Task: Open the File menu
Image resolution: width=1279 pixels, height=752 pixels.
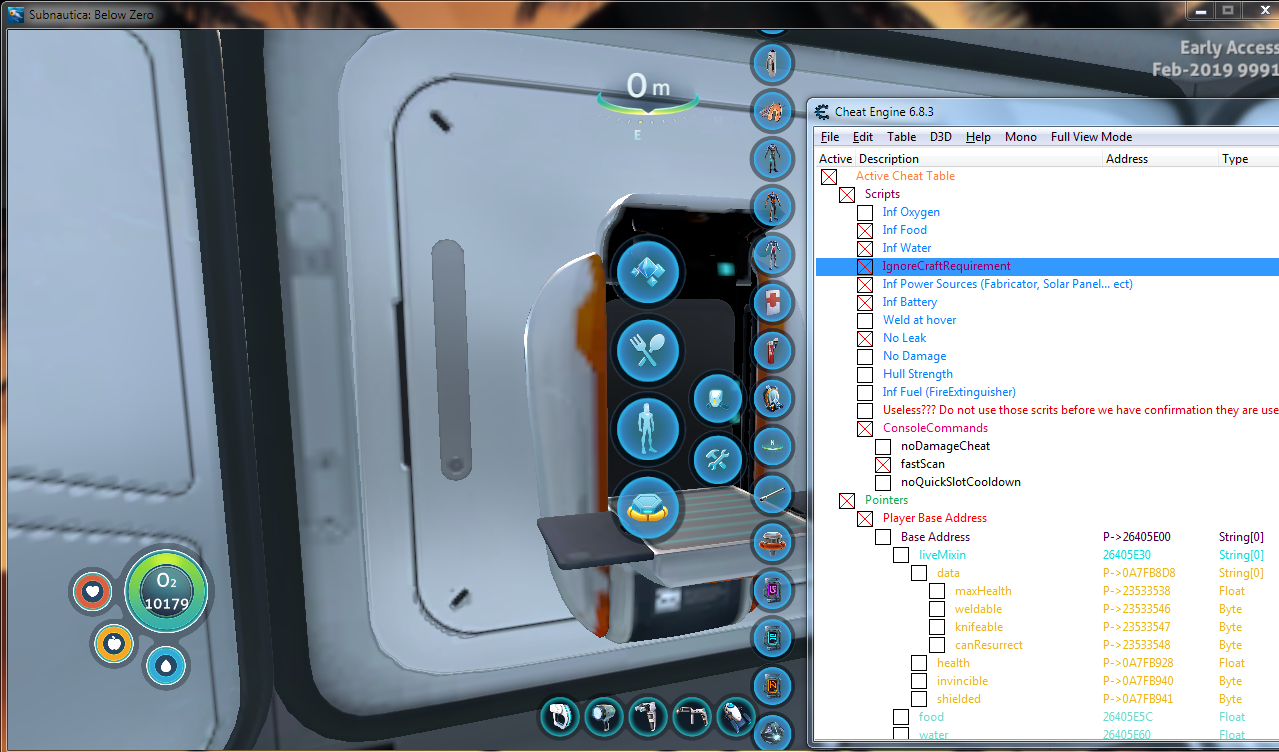Action: click(830, 137)
